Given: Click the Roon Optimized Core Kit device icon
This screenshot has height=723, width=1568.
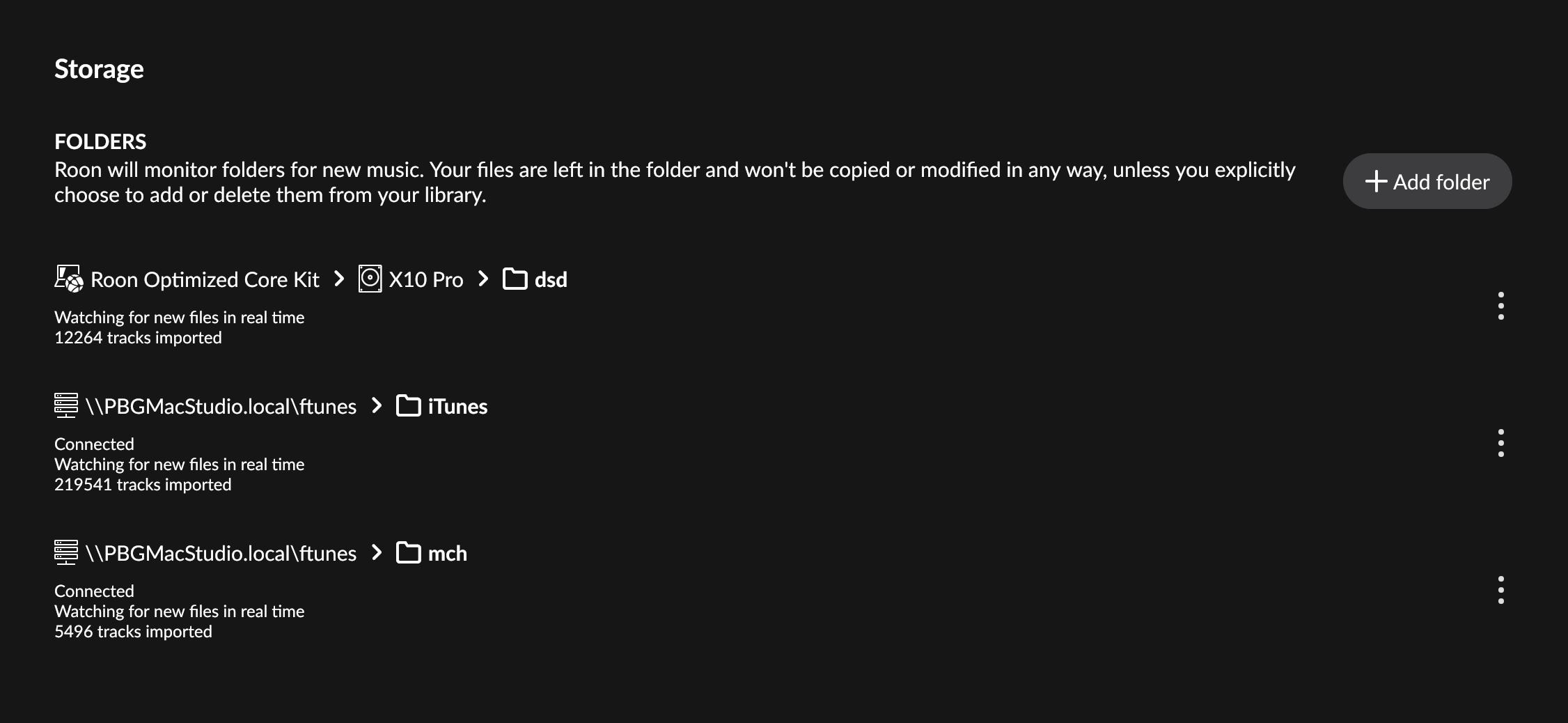Looking at the screenshot, I should [x=68, y=279].
